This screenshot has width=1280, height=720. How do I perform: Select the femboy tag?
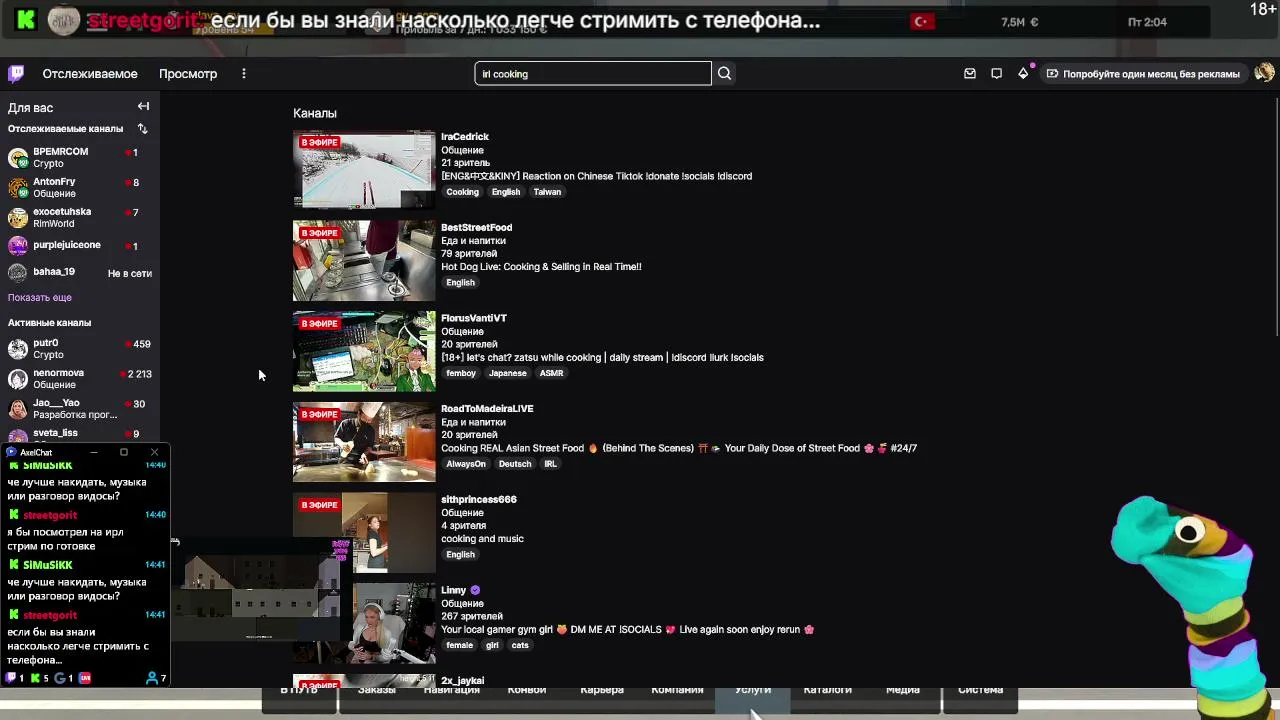click(x=461, y=373)
